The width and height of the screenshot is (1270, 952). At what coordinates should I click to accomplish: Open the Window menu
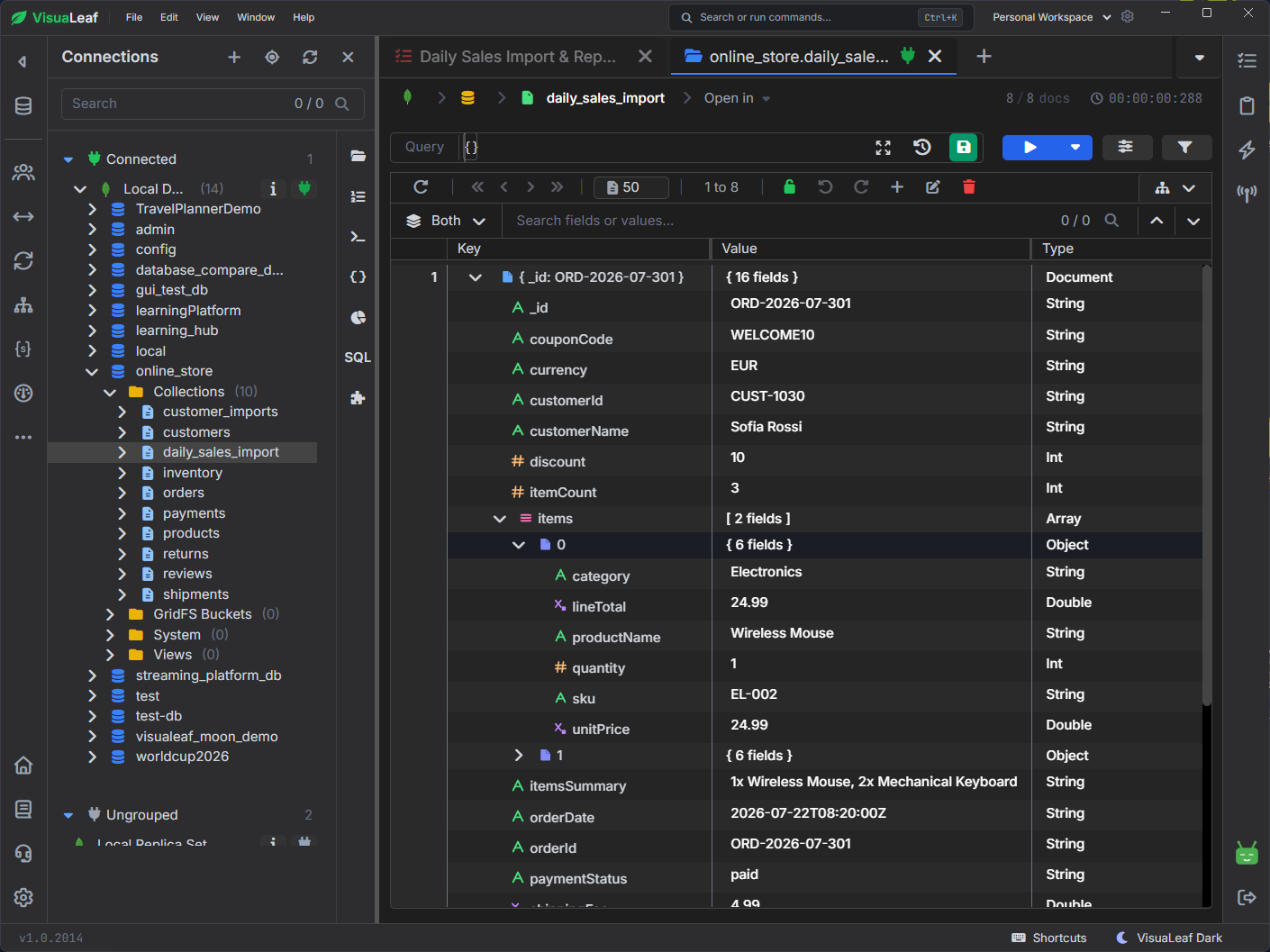coord(256,17)
